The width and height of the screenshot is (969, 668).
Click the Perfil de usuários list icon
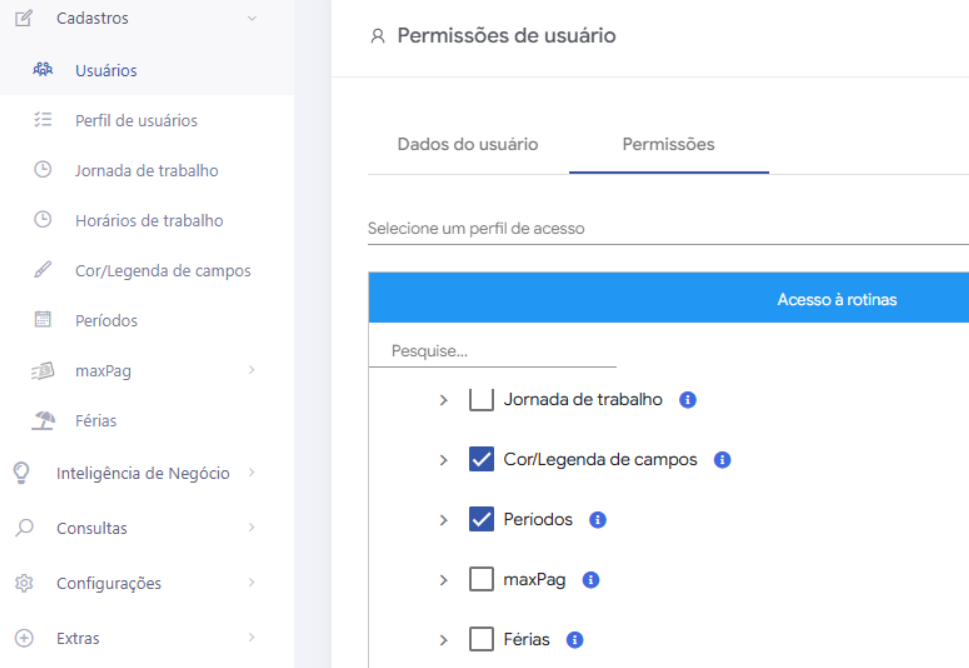point(42,120)
